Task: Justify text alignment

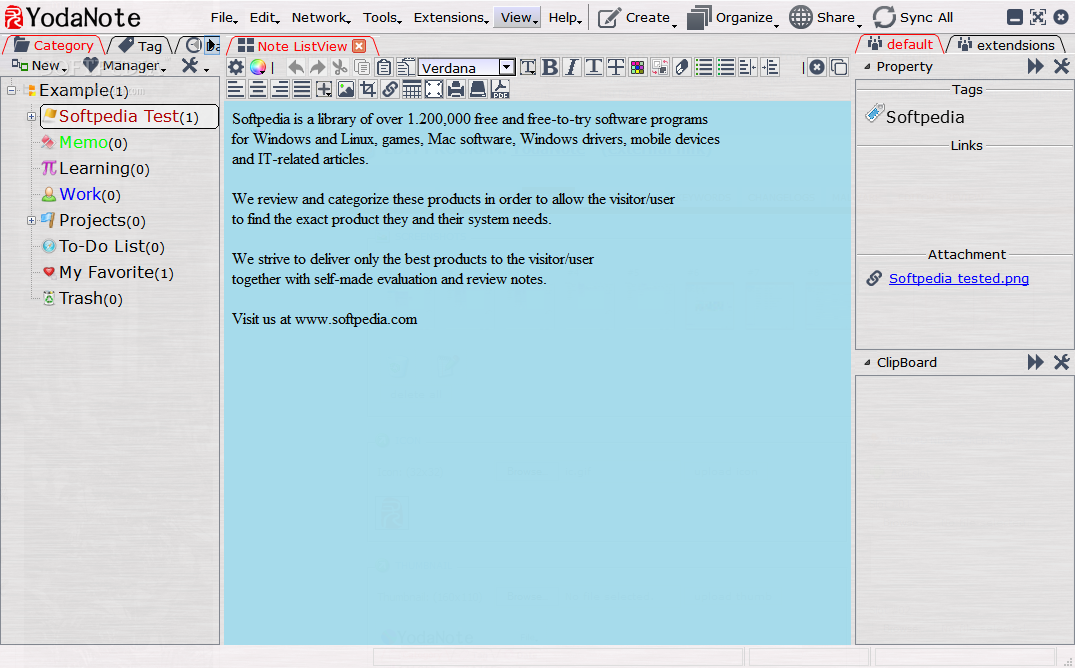Action: coord(302,89)
